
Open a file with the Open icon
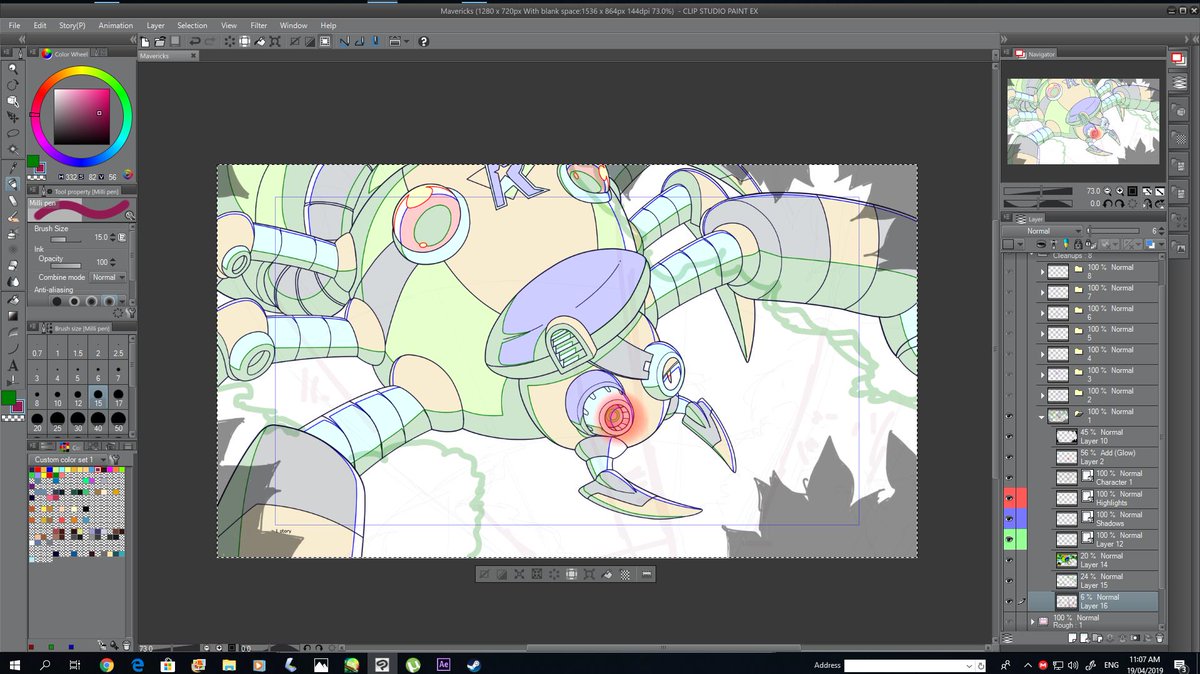point(159,43)
